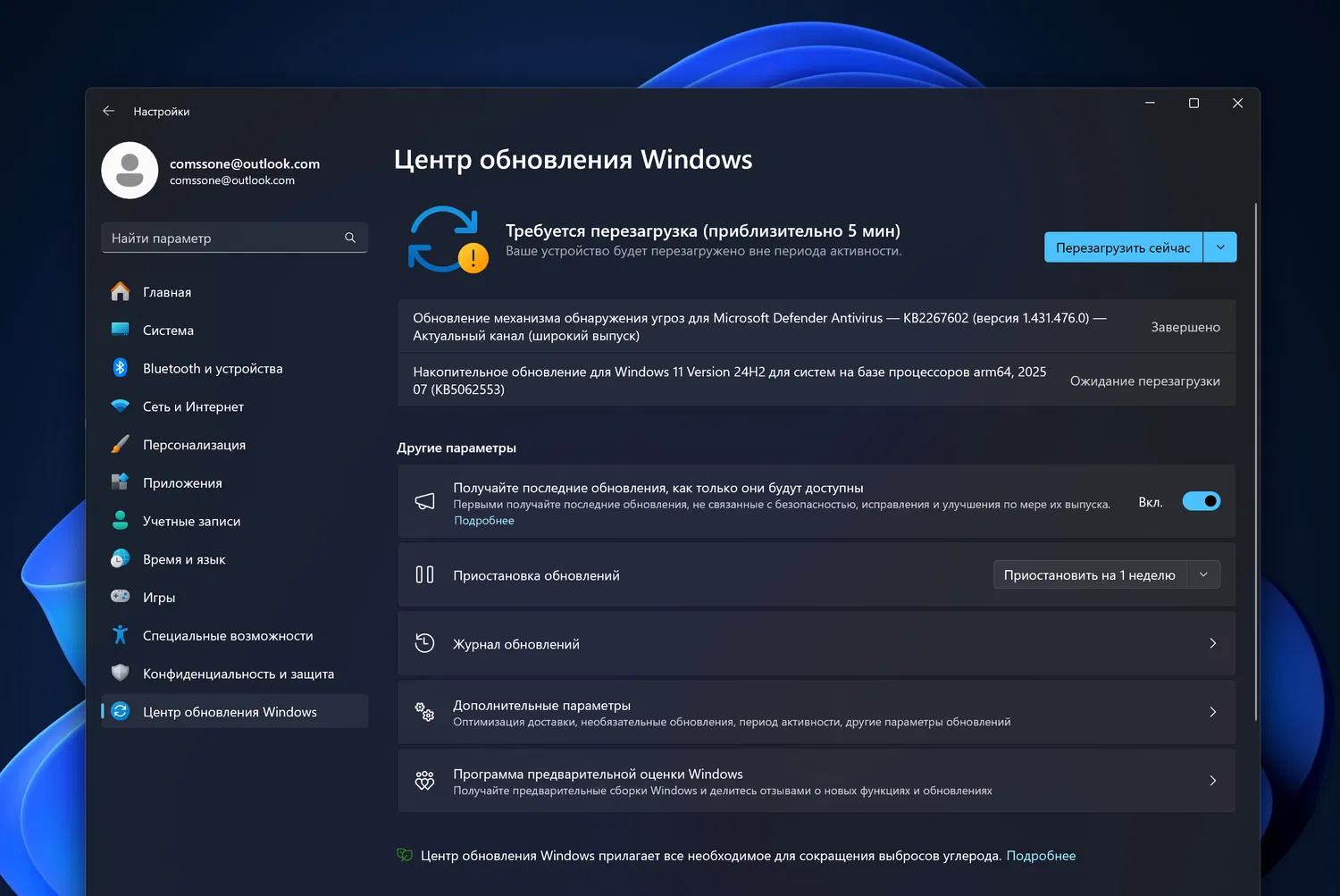Click the megaphone icon for latest updates
This screenshot has width=1340, height=896.
(x=425, y=501)
